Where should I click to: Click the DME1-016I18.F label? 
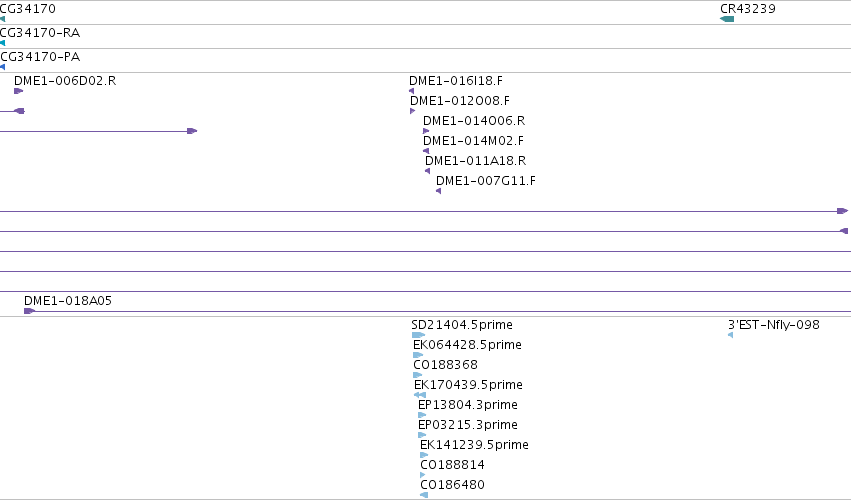pos(456,81)
